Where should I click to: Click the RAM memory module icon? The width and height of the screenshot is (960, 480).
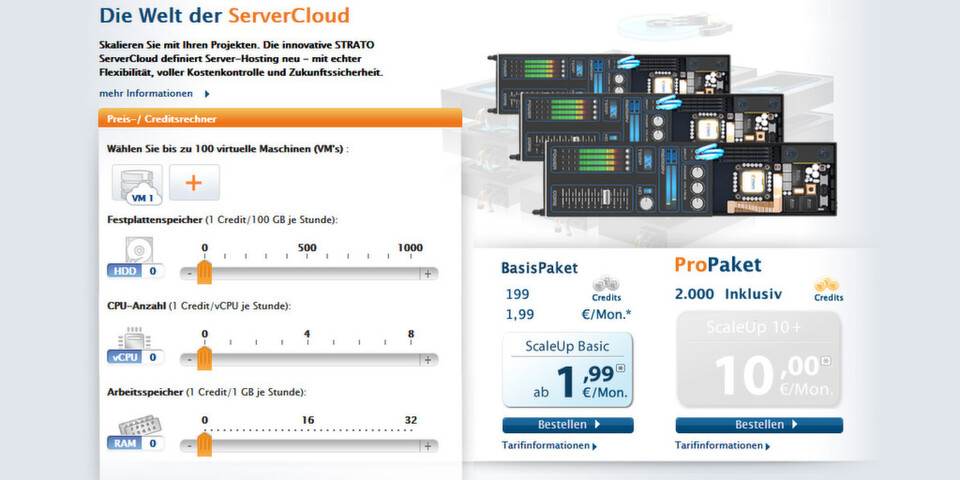(138, 424)
